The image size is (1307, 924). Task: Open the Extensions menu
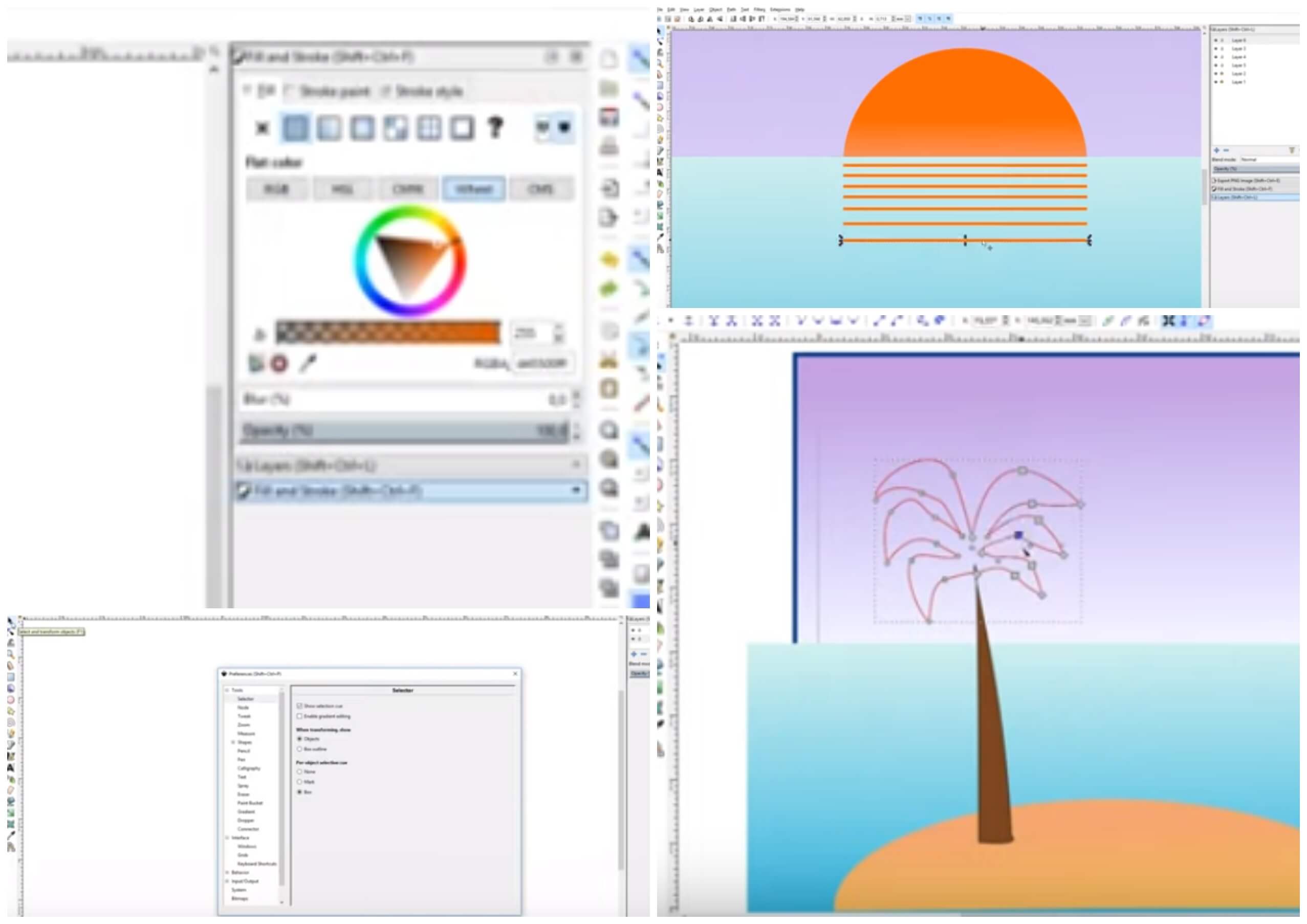coord(780,10)
